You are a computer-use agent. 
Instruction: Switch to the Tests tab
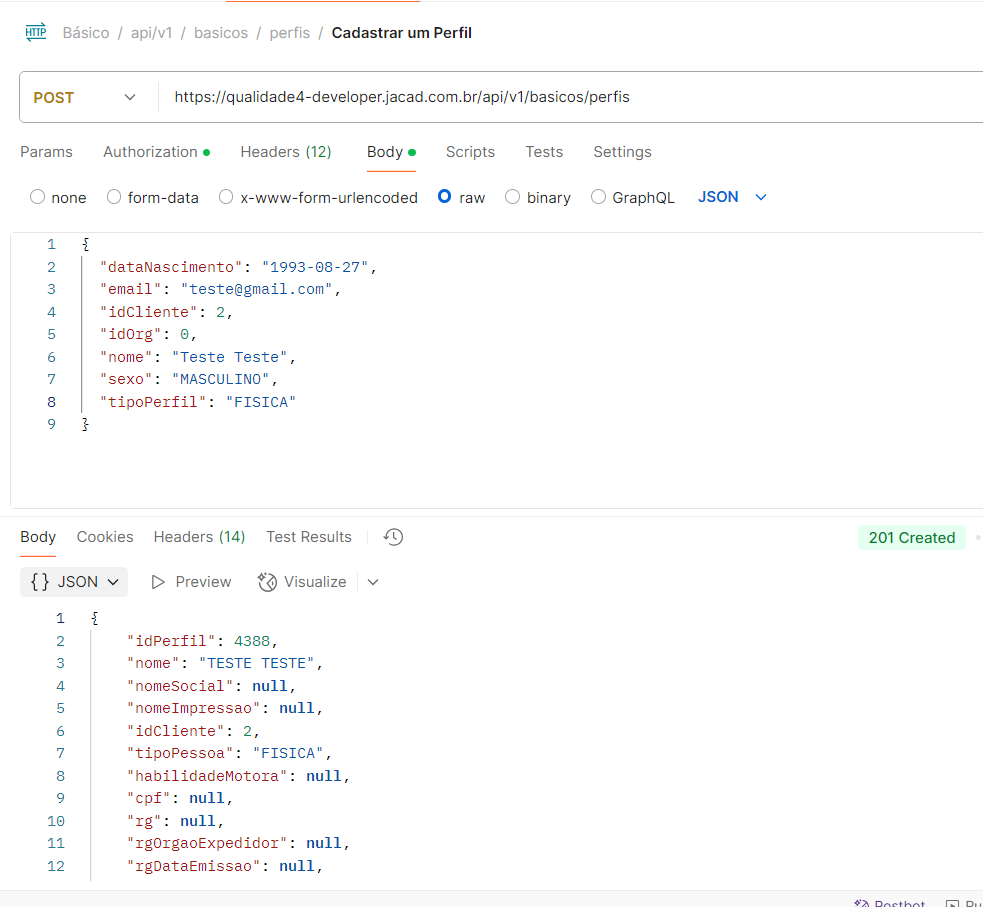click(x=544, y=152)
